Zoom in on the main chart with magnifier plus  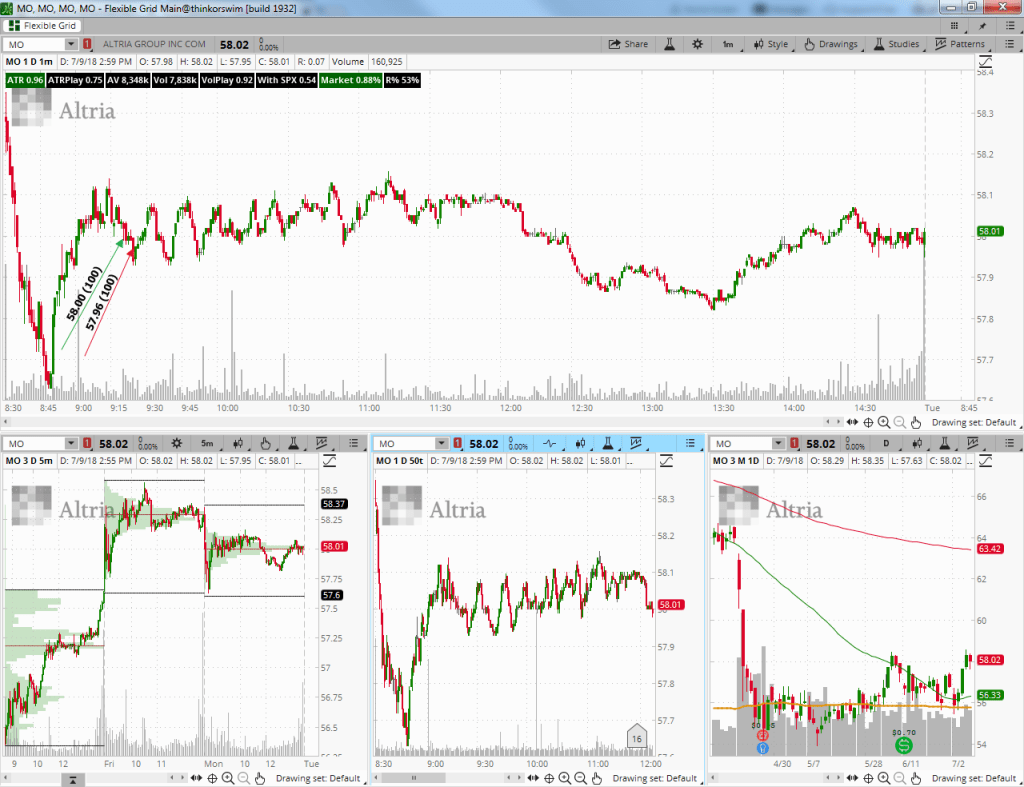(883, 423)
